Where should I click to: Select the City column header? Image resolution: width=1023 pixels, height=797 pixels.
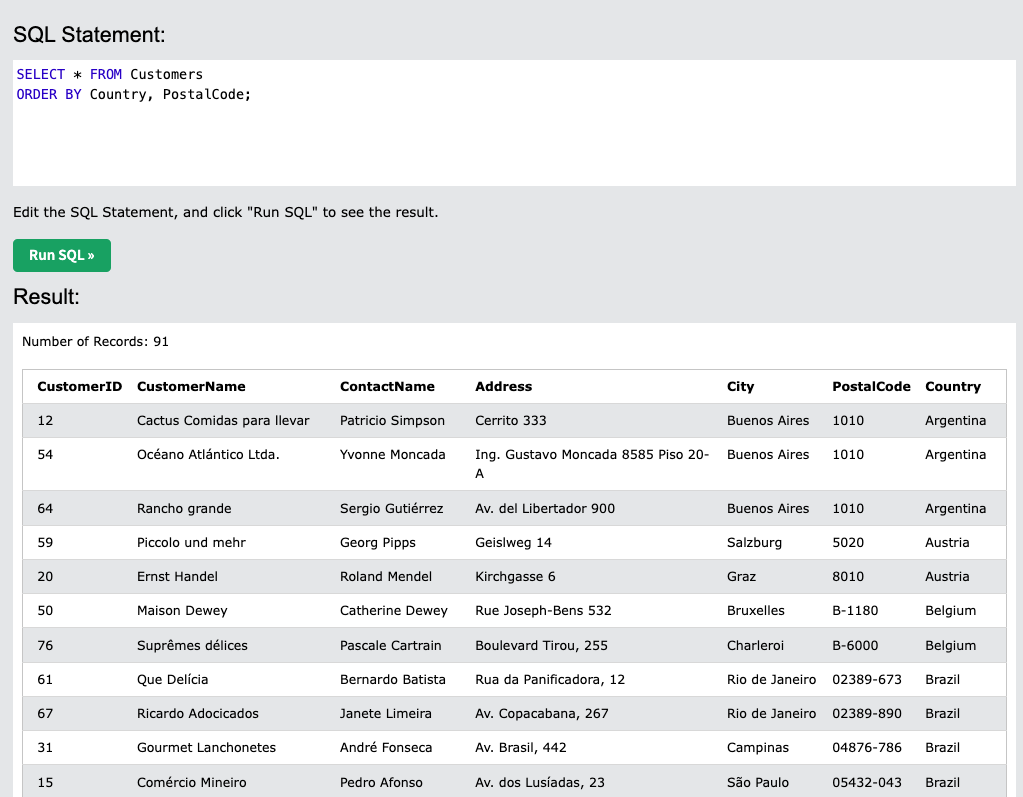coord(740,386)
